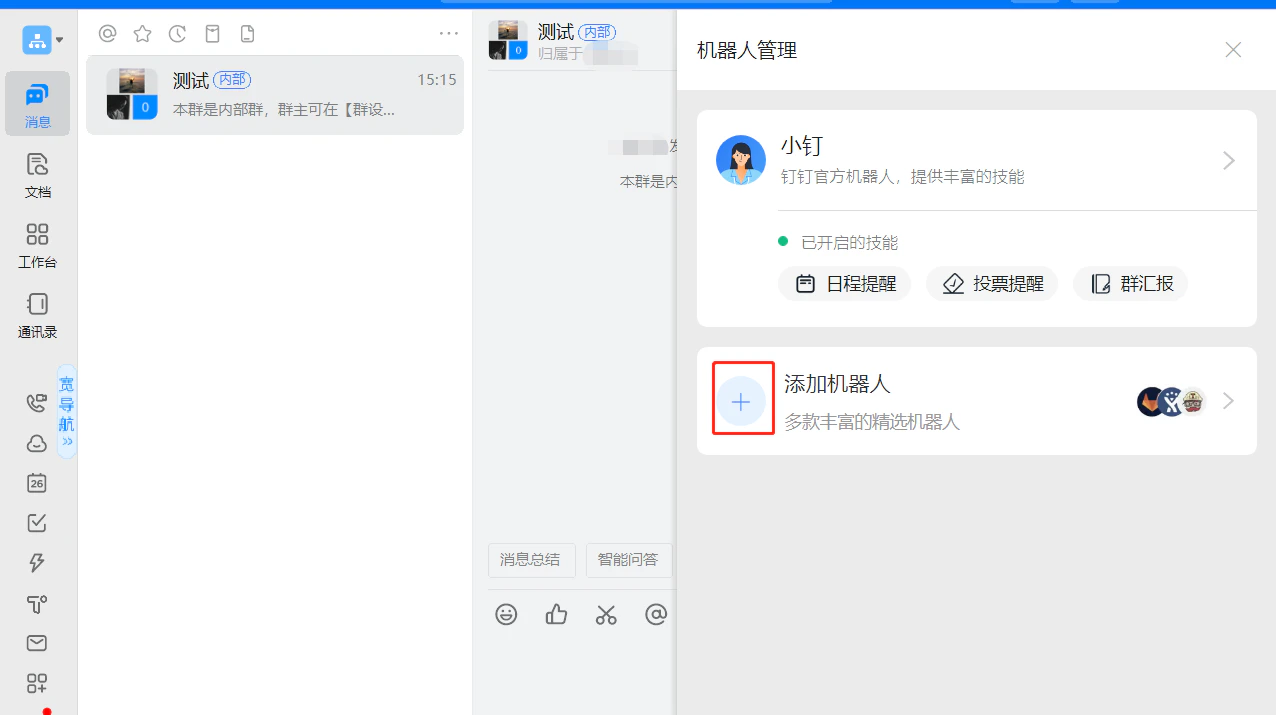The width and height of the screenshot is (1276, 715).
Task: Click the 投票提醒 skill button
Action: pyautogui.click(x=992, y=284)
